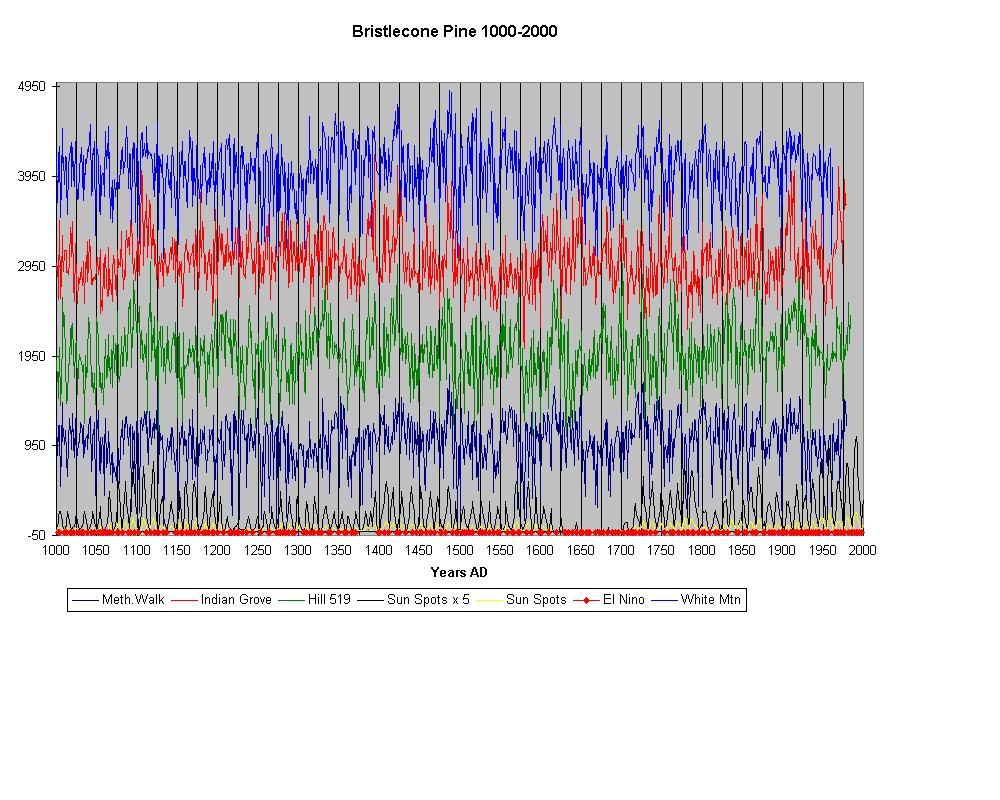Select the Sun Spots x 5 legend label
Viewport: 1000px width, 800px height.
click(425, 600)
